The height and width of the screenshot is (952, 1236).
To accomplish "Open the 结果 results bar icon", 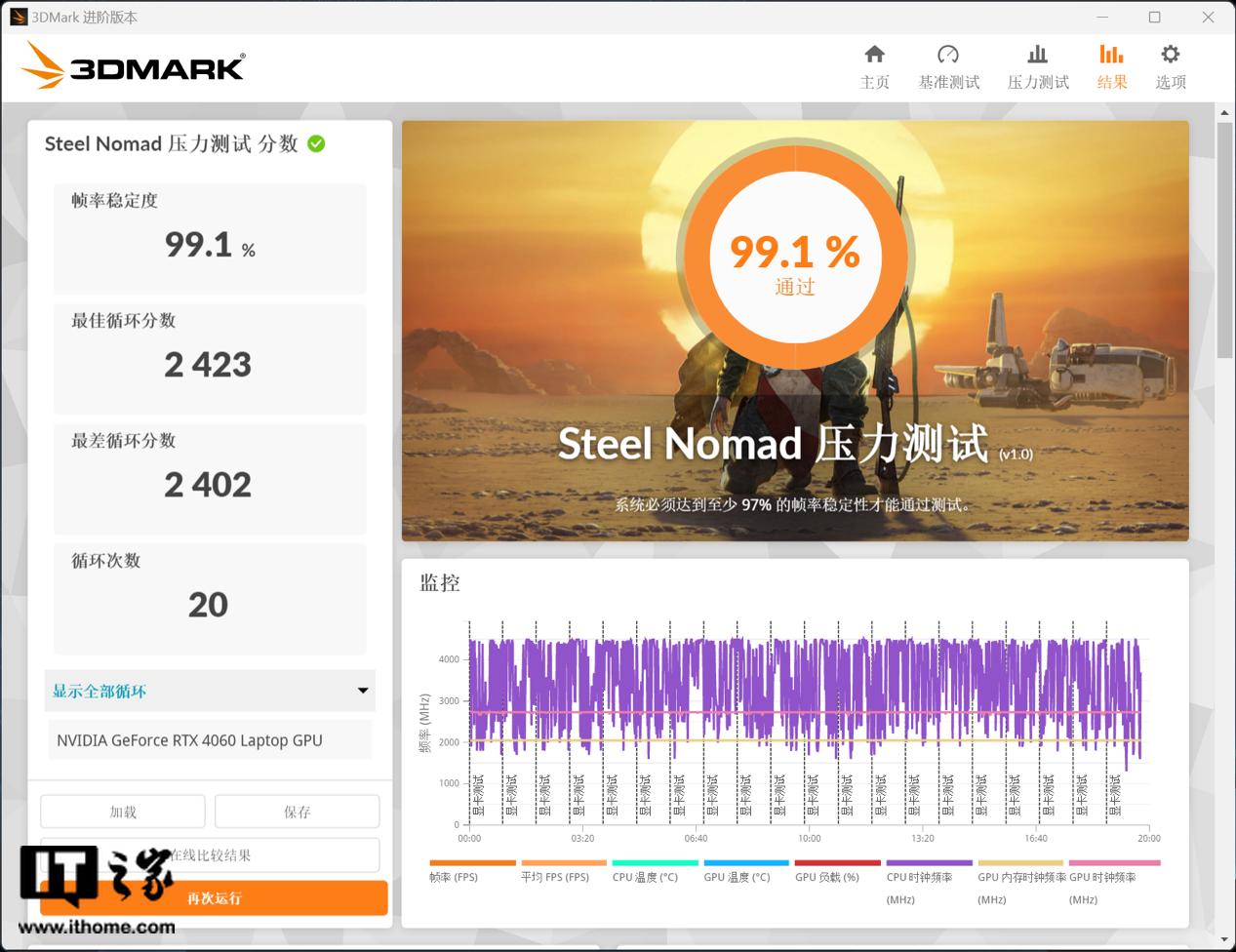I will tap(1111, 55).
